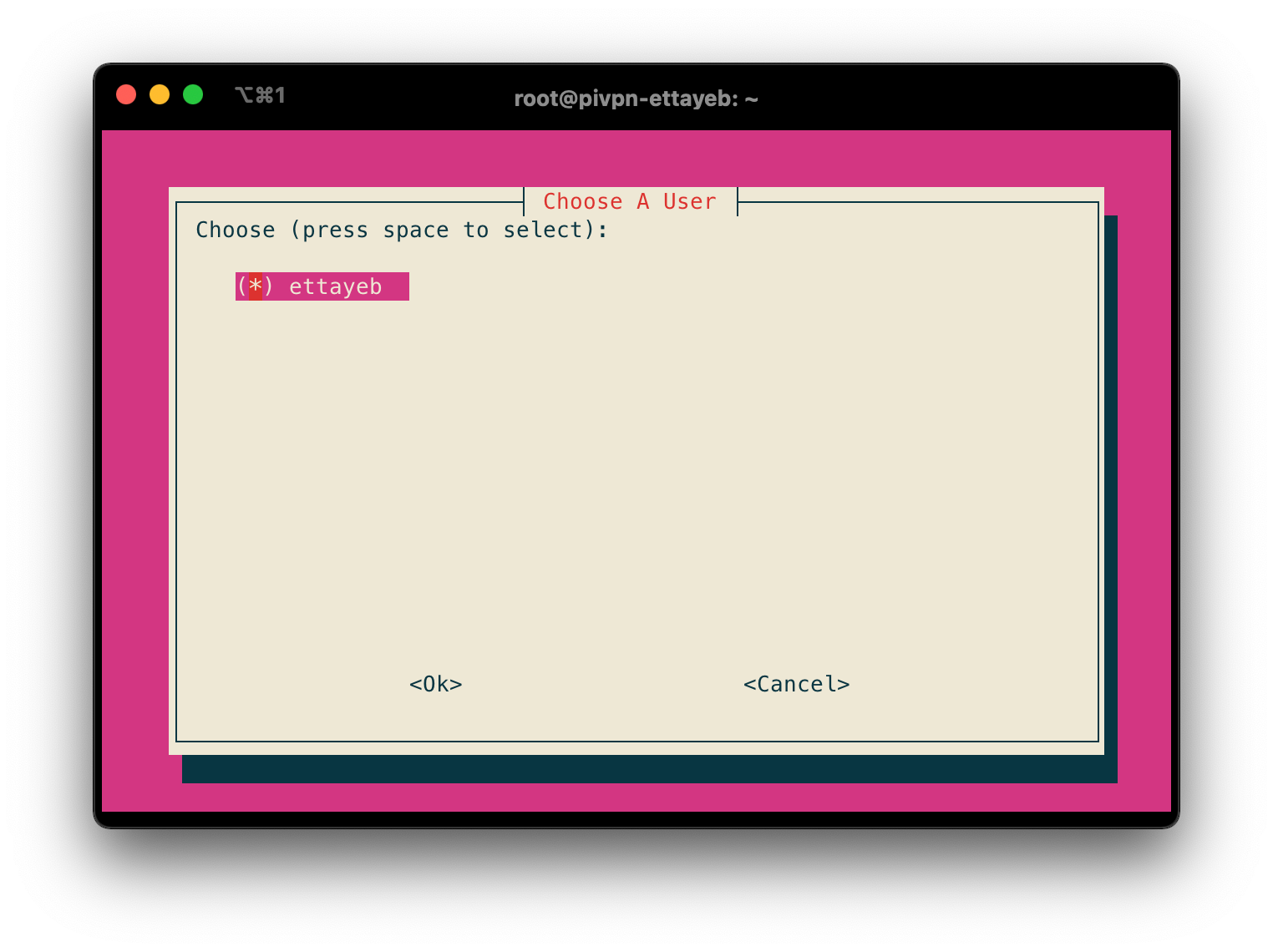This screenshot has width=1273, height=952.
Task: Click the 'press space to select' prompt text
Action: (x=402, y=230)
